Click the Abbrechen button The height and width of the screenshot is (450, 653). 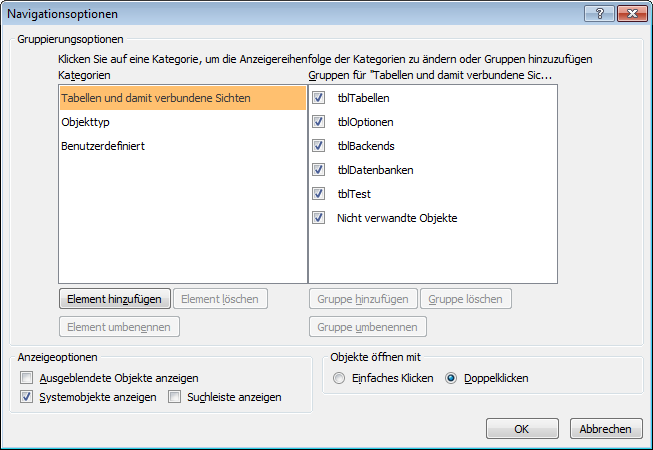tap(605, 428)
